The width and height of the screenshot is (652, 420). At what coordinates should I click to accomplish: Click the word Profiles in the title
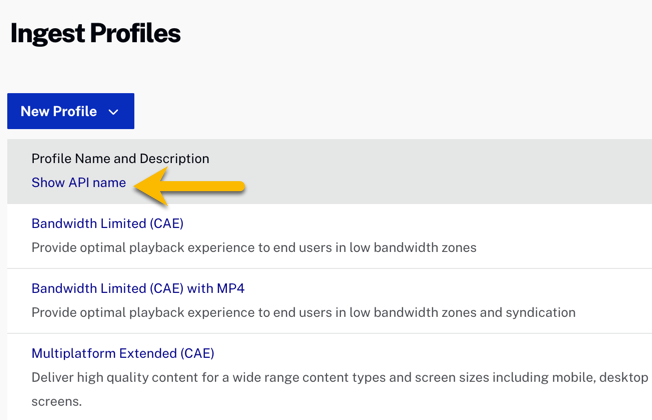(136, 33)
